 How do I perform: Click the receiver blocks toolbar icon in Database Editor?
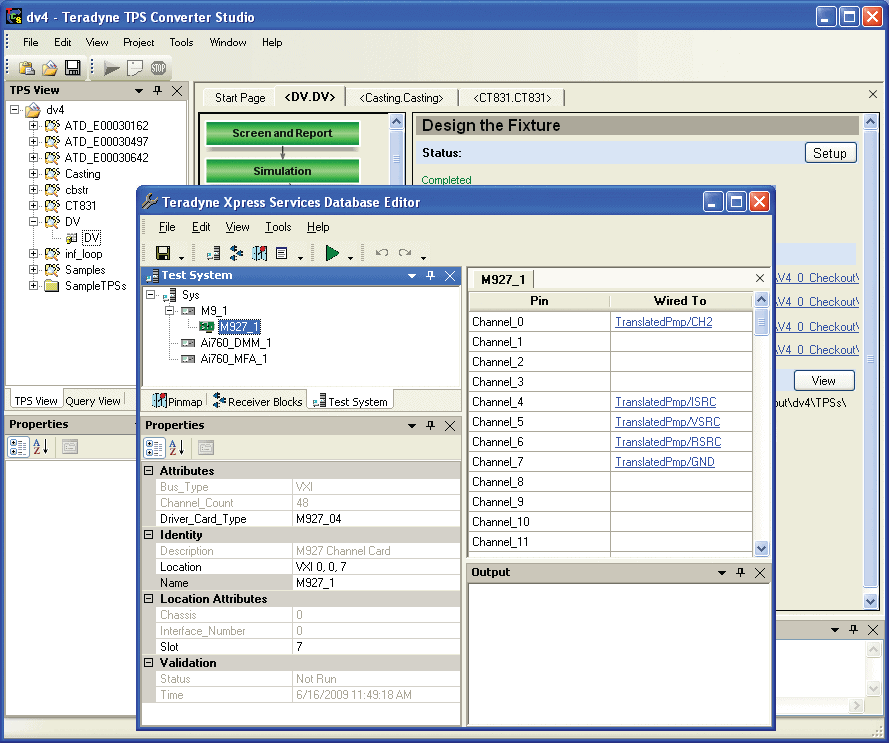click(x=236, y=253)
